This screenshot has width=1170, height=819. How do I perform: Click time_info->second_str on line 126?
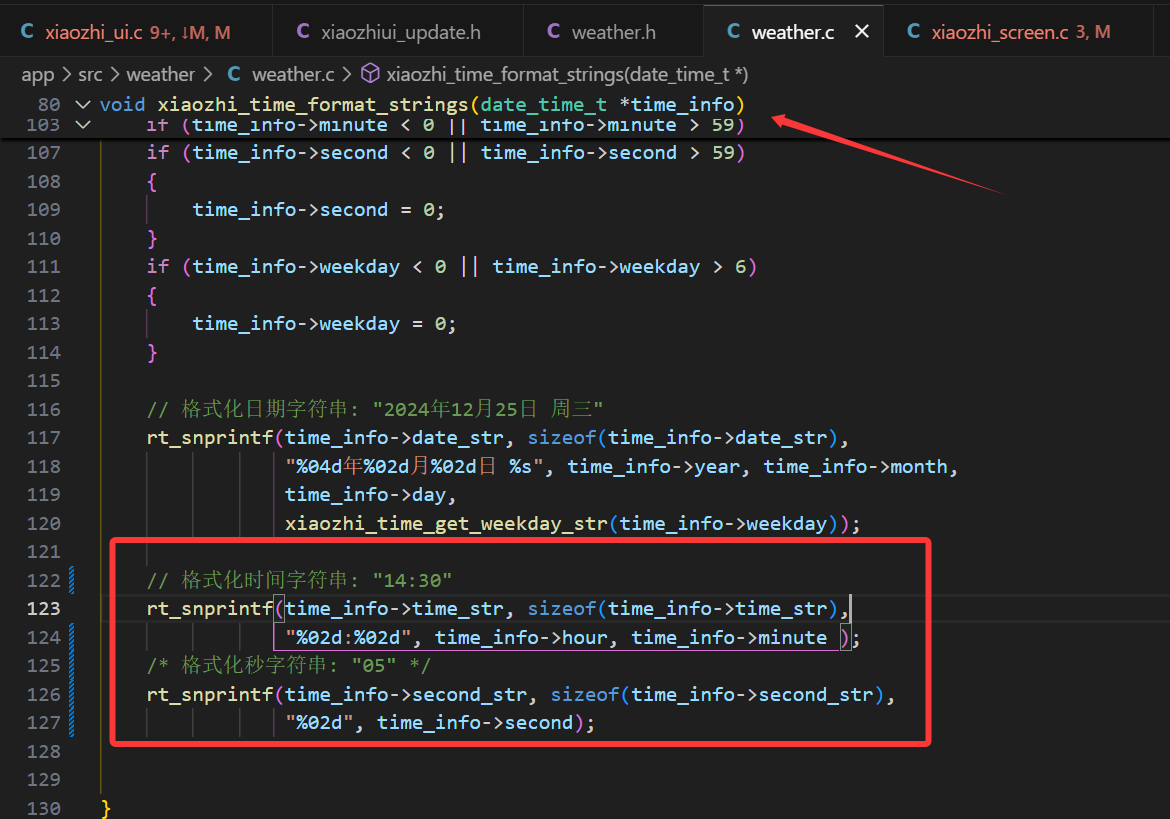click(x=405, y=694)
